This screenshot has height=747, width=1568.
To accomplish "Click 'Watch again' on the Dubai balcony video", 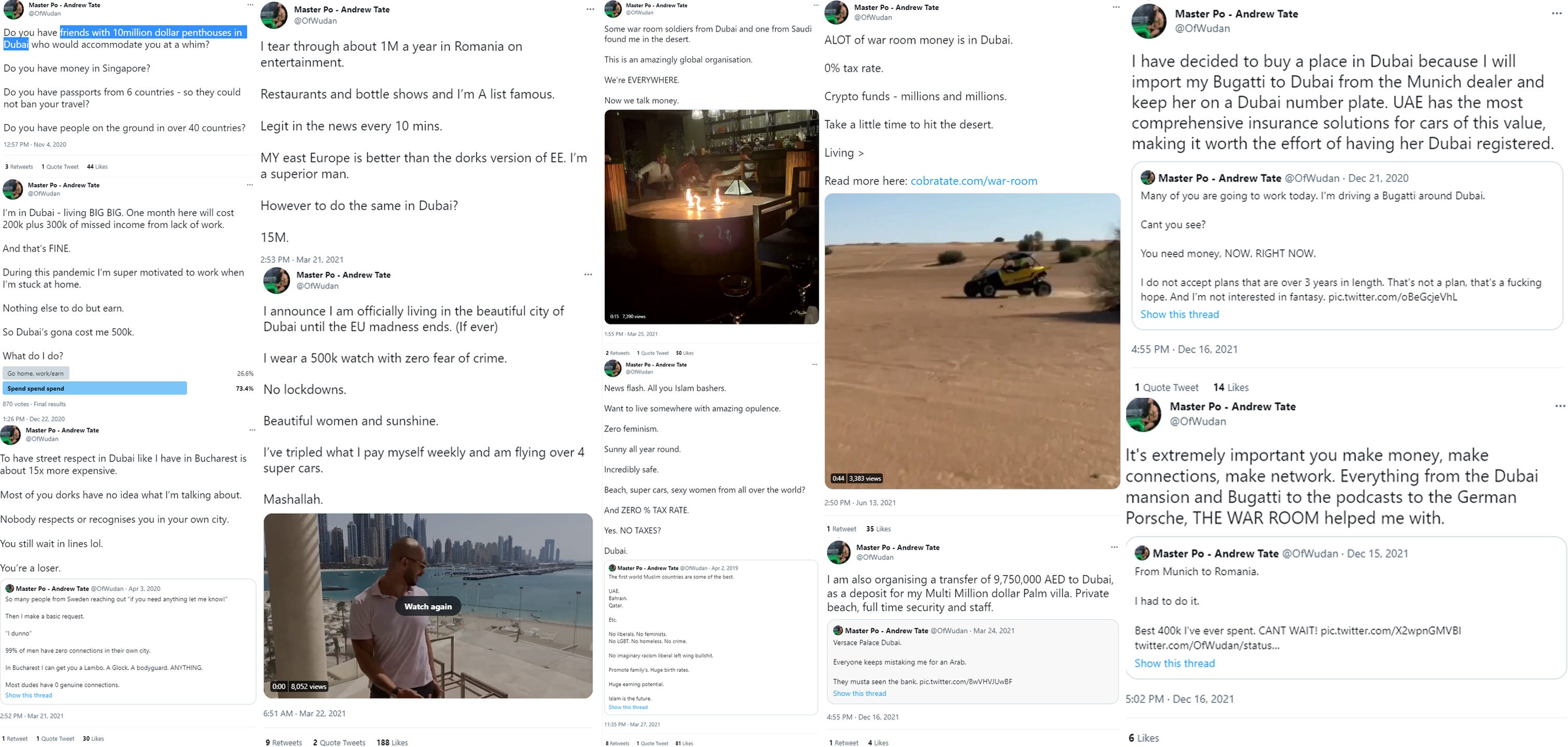I will (x=428, y=606).
